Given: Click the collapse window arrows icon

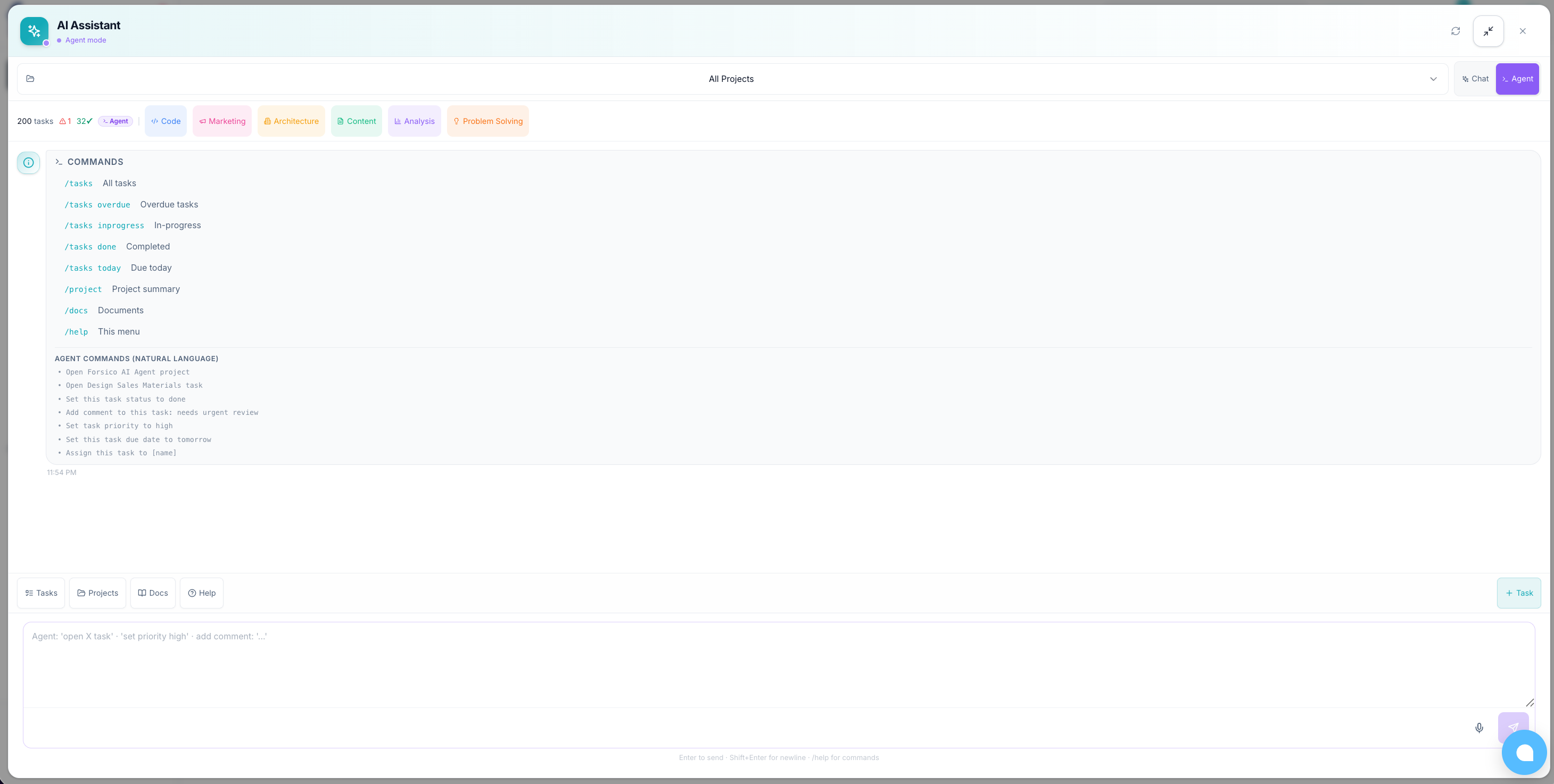Looking at the screenshot, I should 1488,31.
